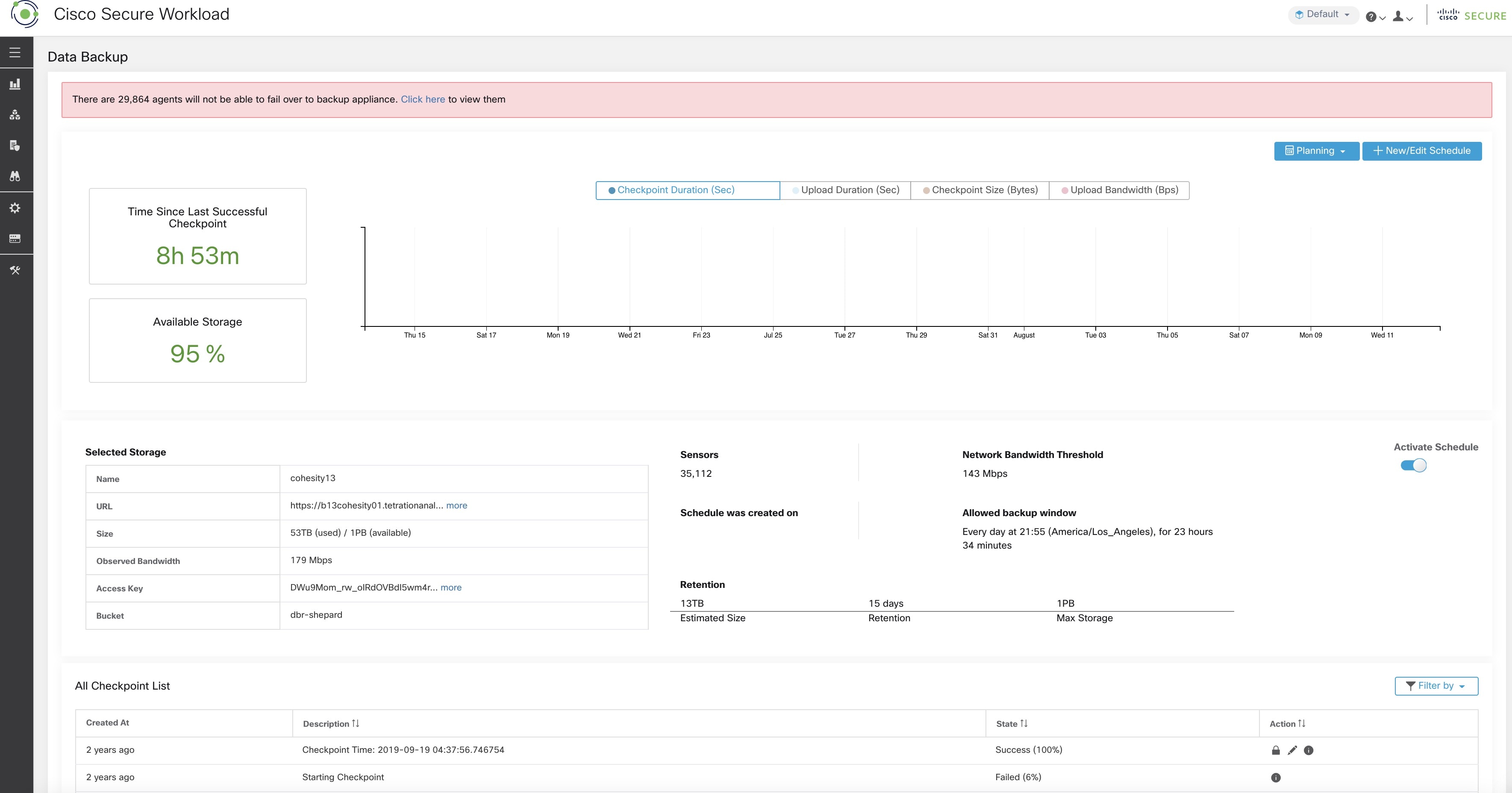The width and height of the screenshot is (1512, 793).
Task: Click the dbr-shepard bucket value
Action: click(x=316, y=614)
